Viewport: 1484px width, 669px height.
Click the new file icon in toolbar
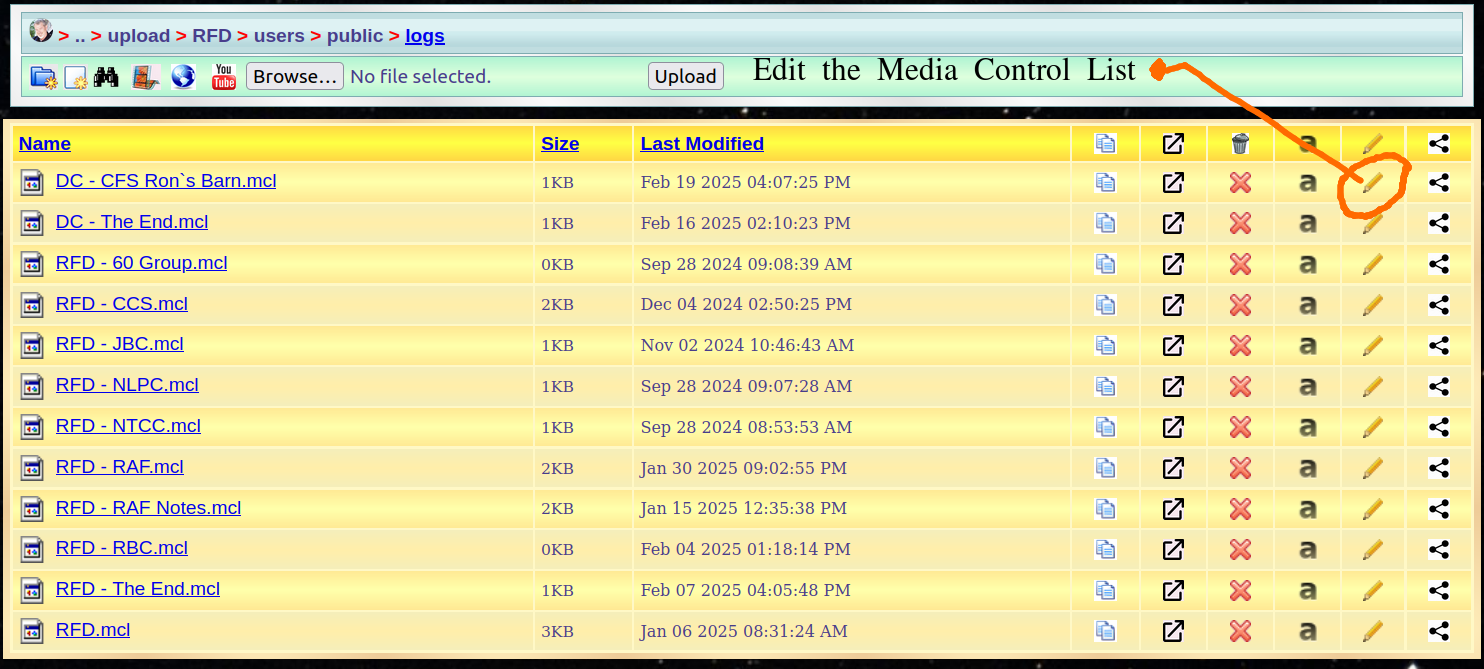(x=76, y=77)
